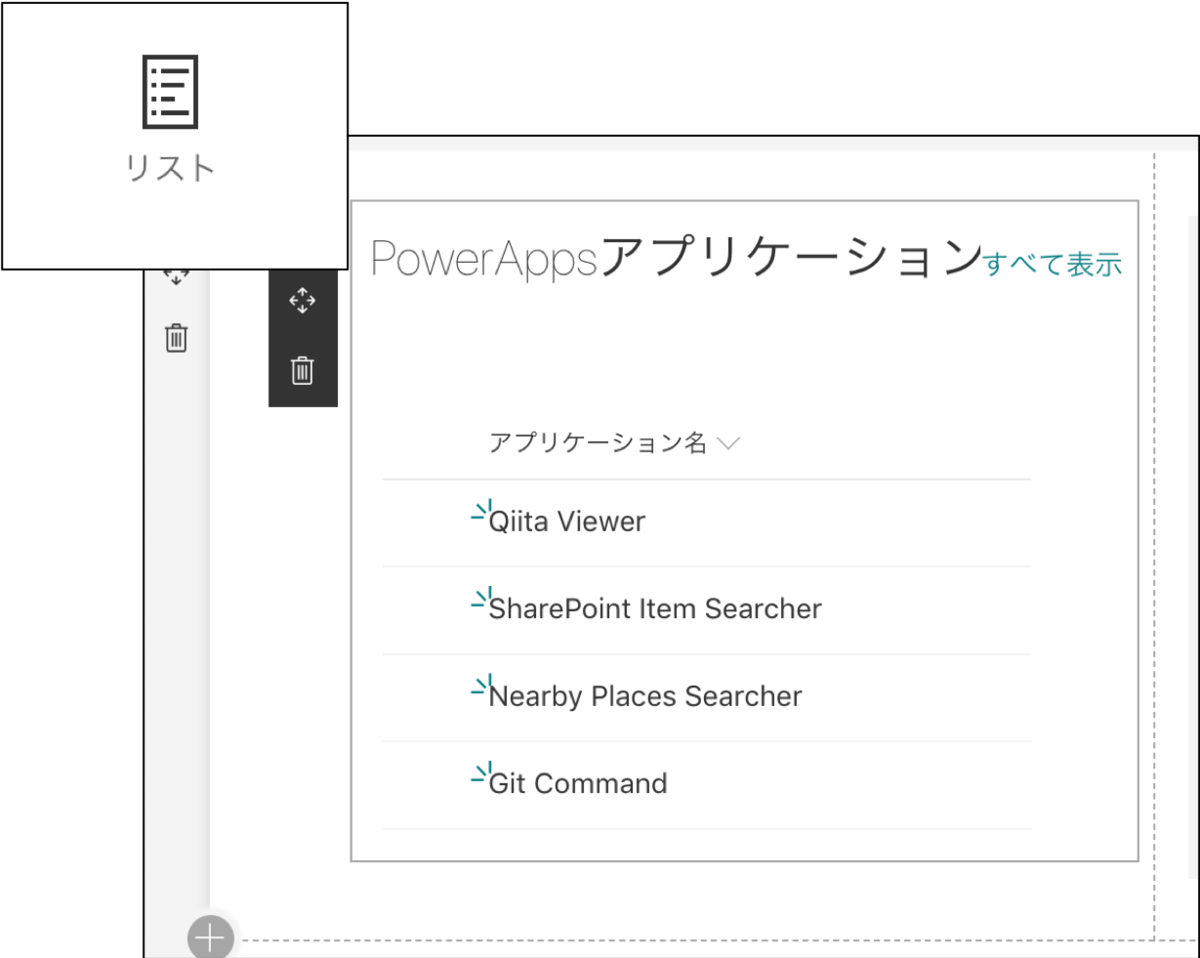Click the リスト label text
This screenshot has height=958, width=1200.
[171, 168]
